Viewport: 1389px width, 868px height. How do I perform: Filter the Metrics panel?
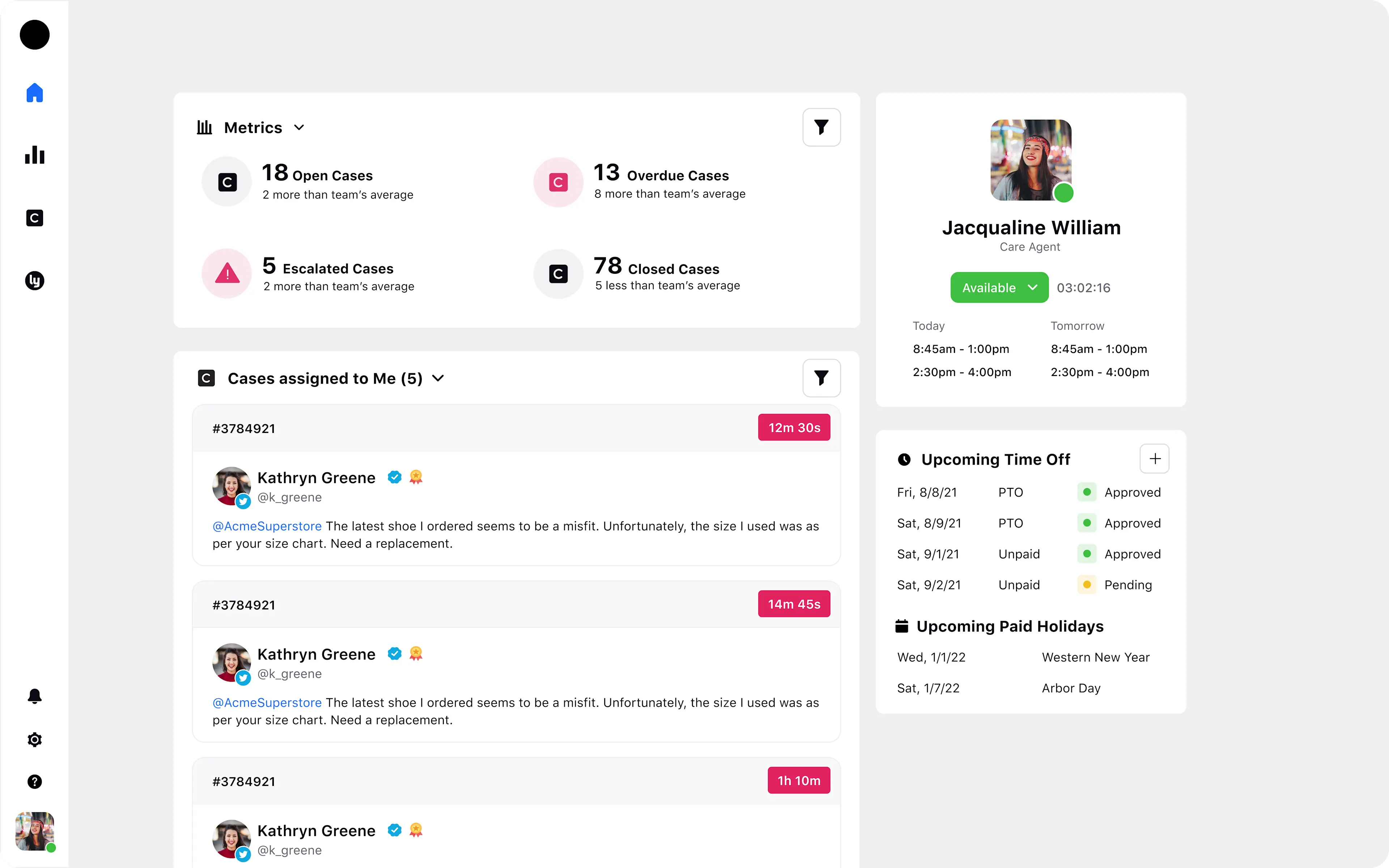coord(821,127)
